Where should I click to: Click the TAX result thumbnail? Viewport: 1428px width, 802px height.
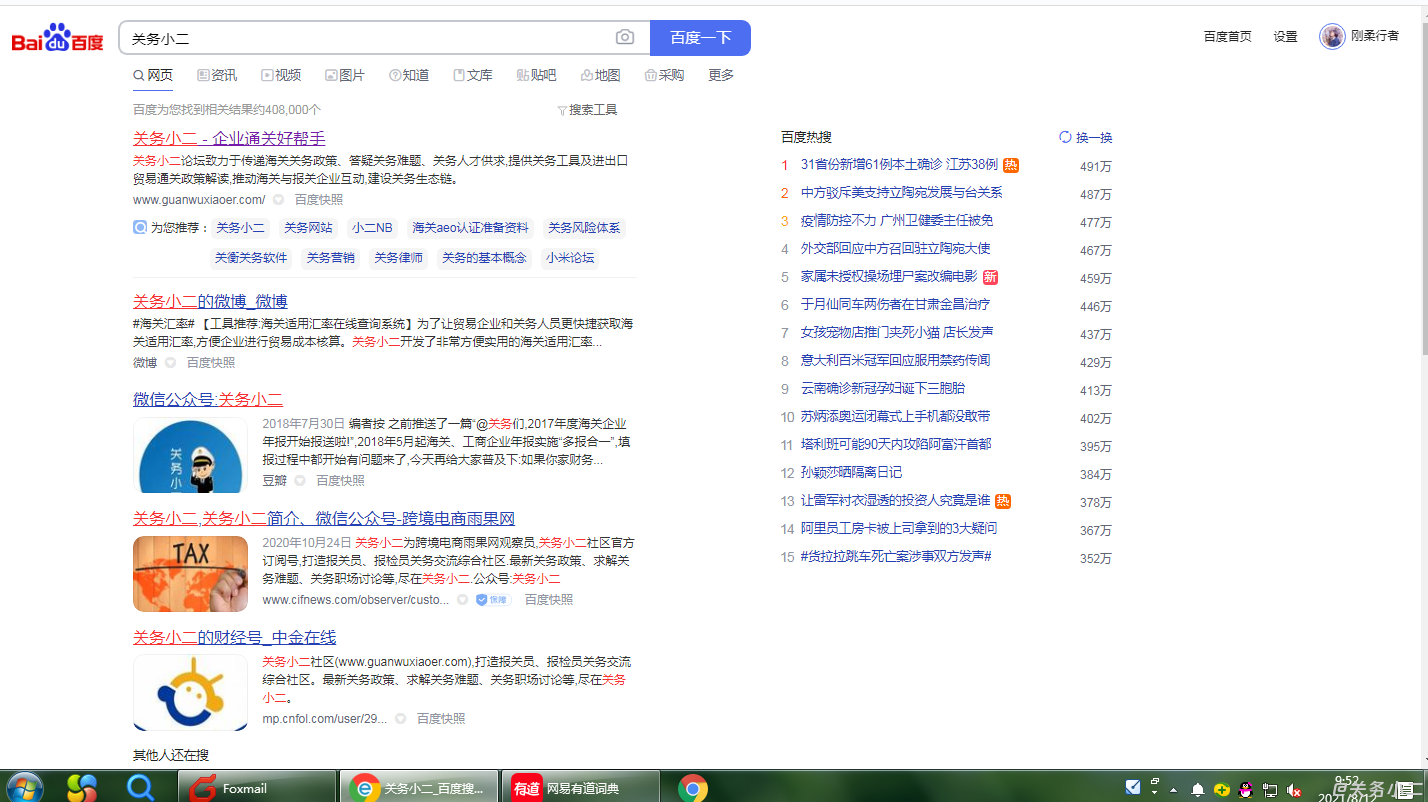tap(190, 574)
